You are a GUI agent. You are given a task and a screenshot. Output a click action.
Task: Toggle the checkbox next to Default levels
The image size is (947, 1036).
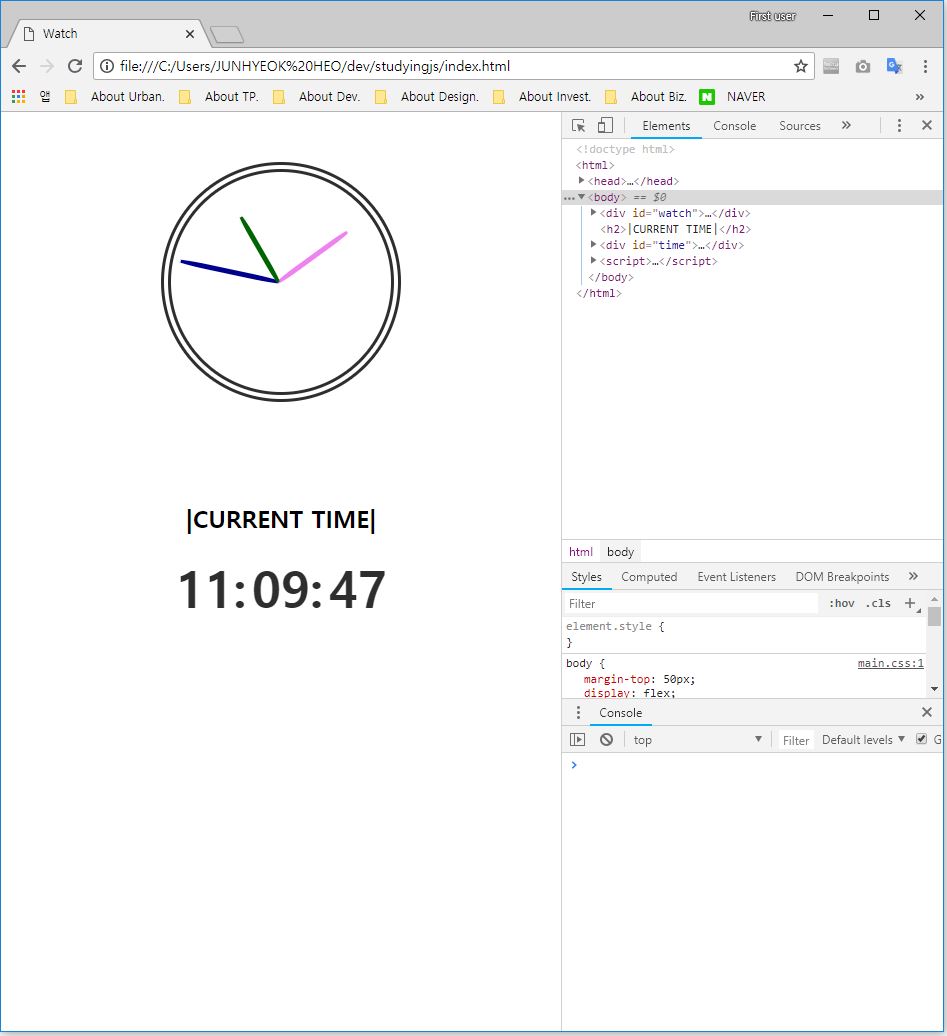(921, 739)
